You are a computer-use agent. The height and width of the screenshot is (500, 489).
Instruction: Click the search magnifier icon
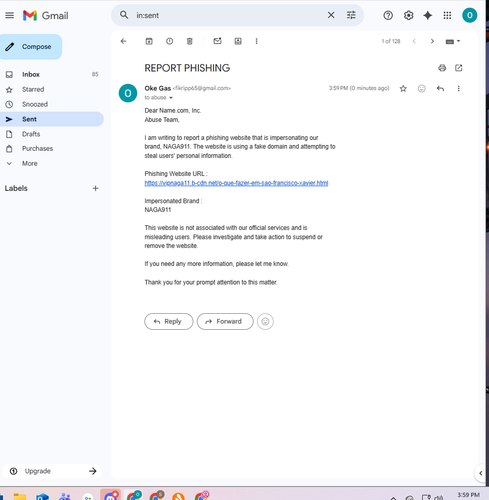(x=124, y=15)
